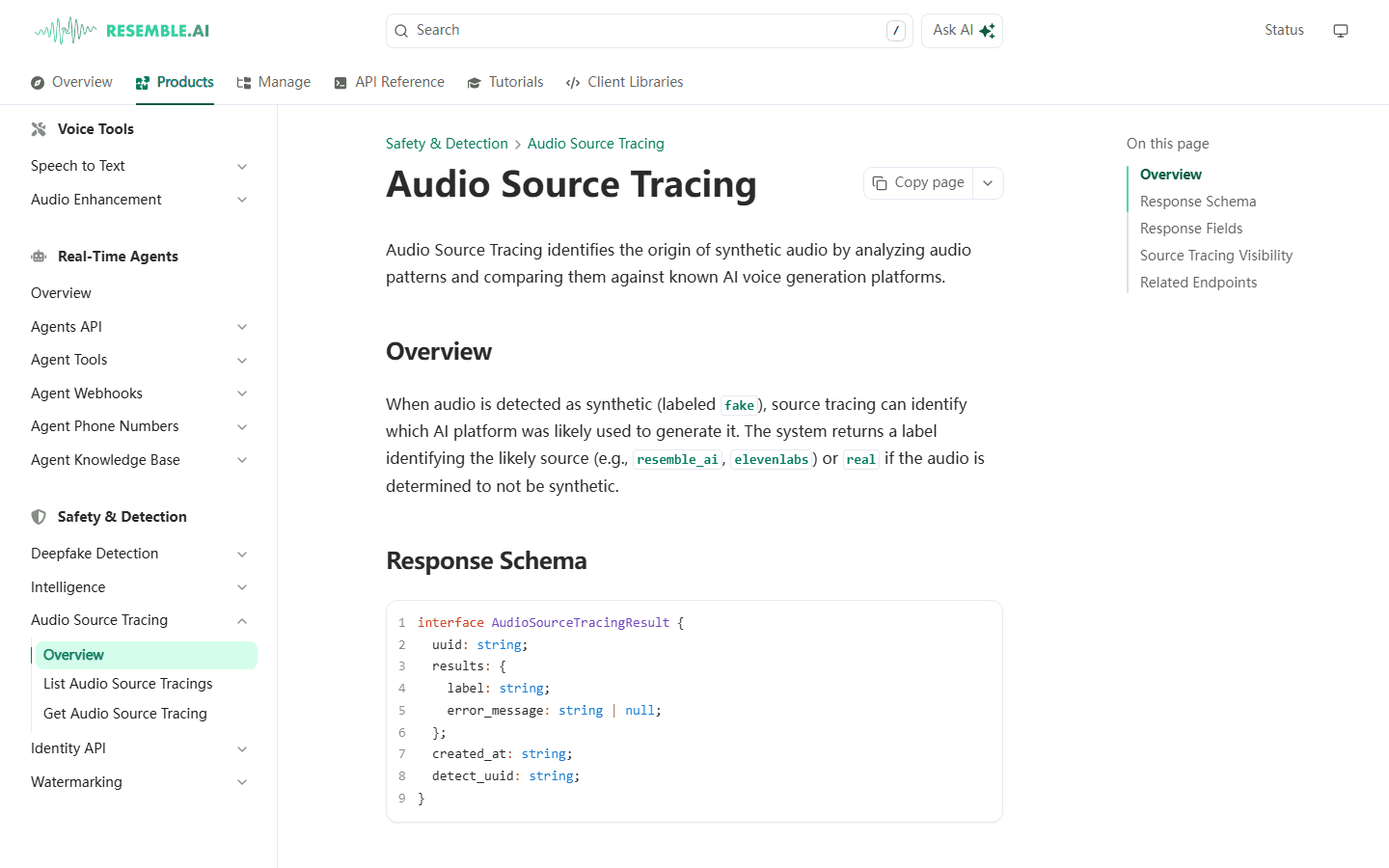This screenshot has height=868, width=1389.
Task: Click the Voice Tools wrench icon
Action: [x=39, y=129]
